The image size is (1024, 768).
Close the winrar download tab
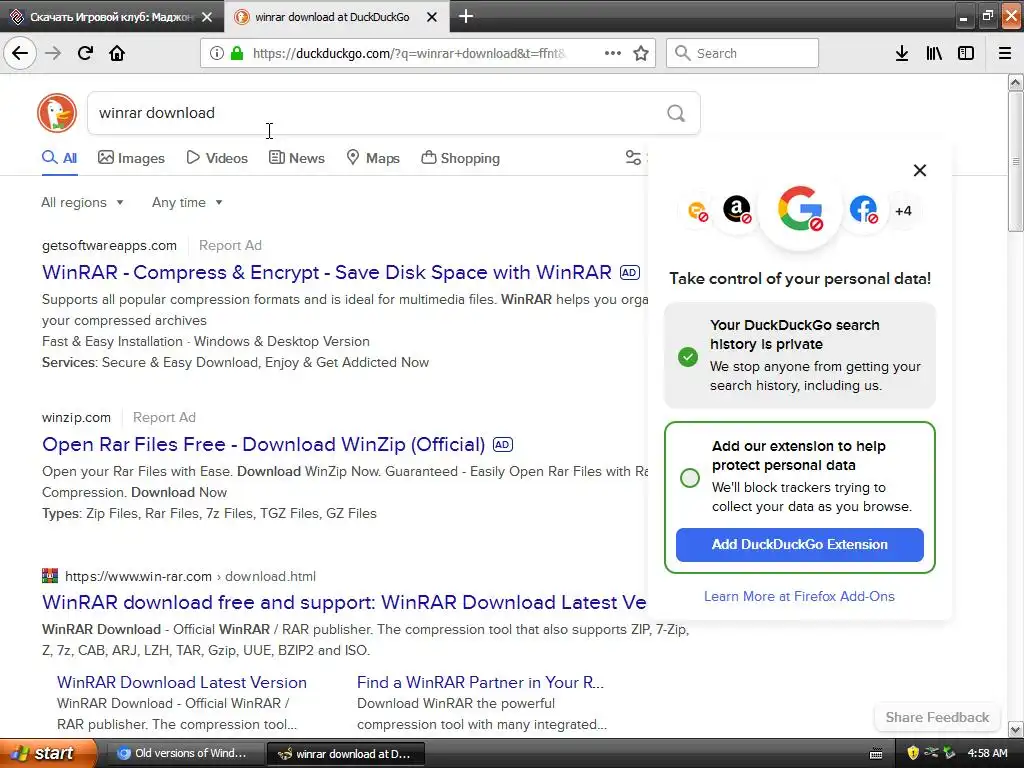pos(432,17)
